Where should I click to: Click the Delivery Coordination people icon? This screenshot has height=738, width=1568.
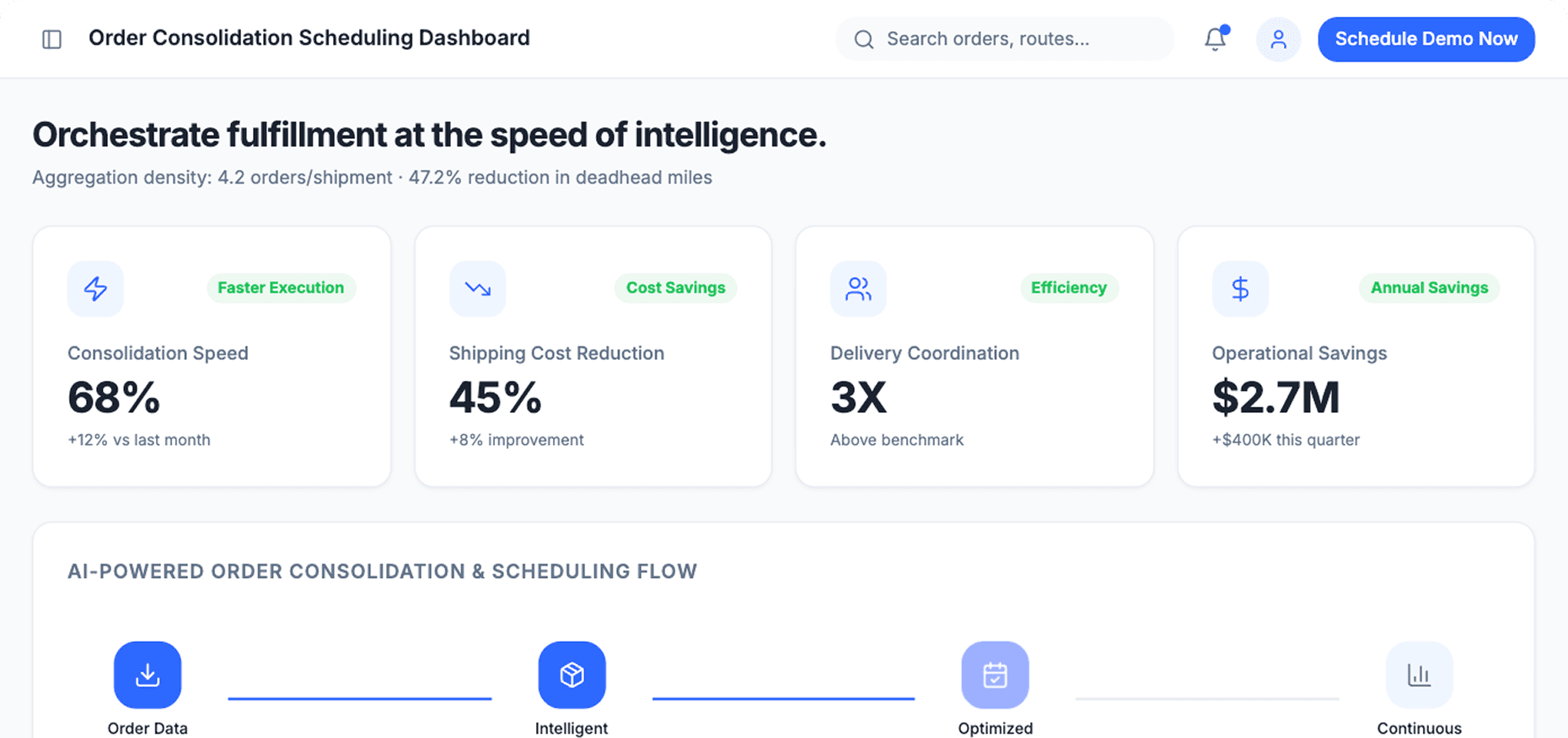858,288
